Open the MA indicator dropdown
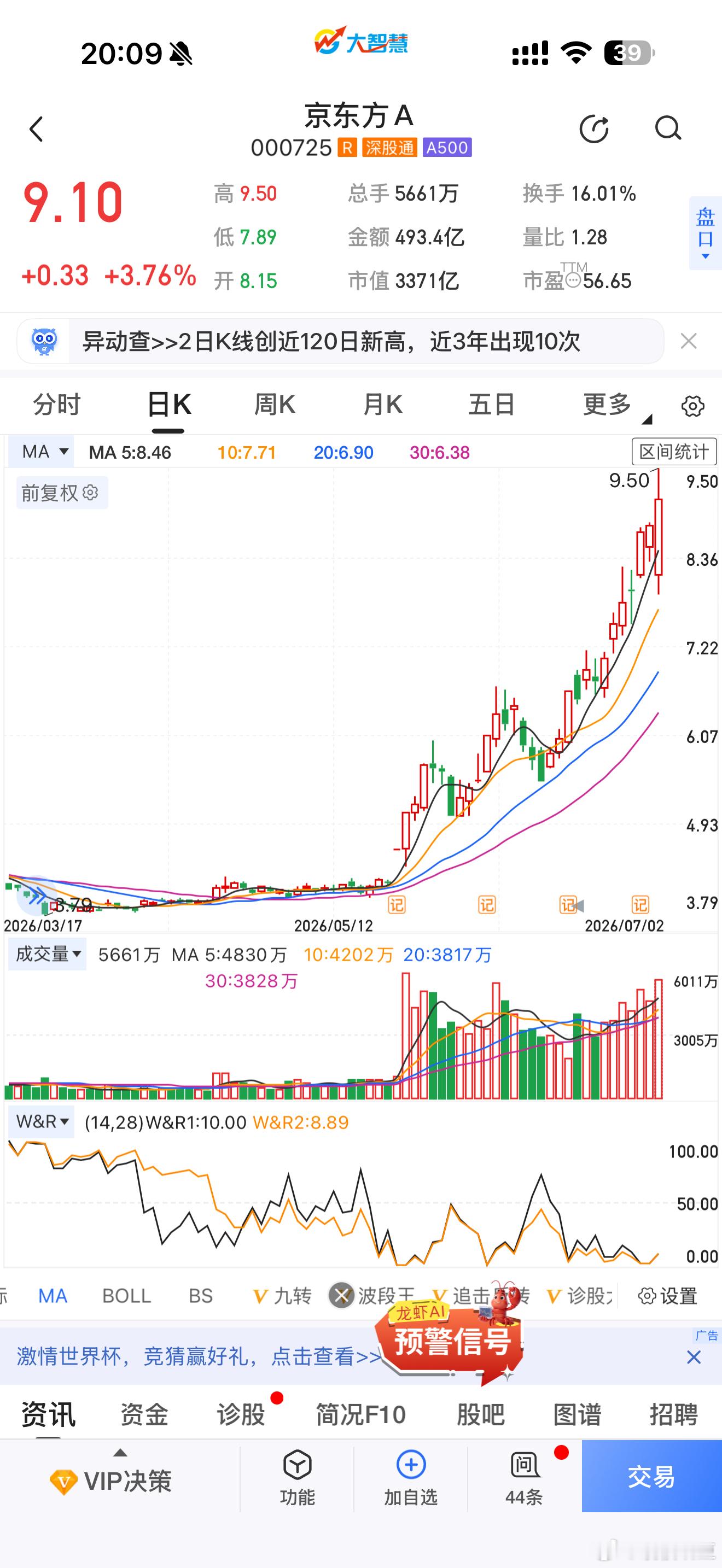Image resolution: width=722 pixels, height=1568 pixels. pos(42,452)
